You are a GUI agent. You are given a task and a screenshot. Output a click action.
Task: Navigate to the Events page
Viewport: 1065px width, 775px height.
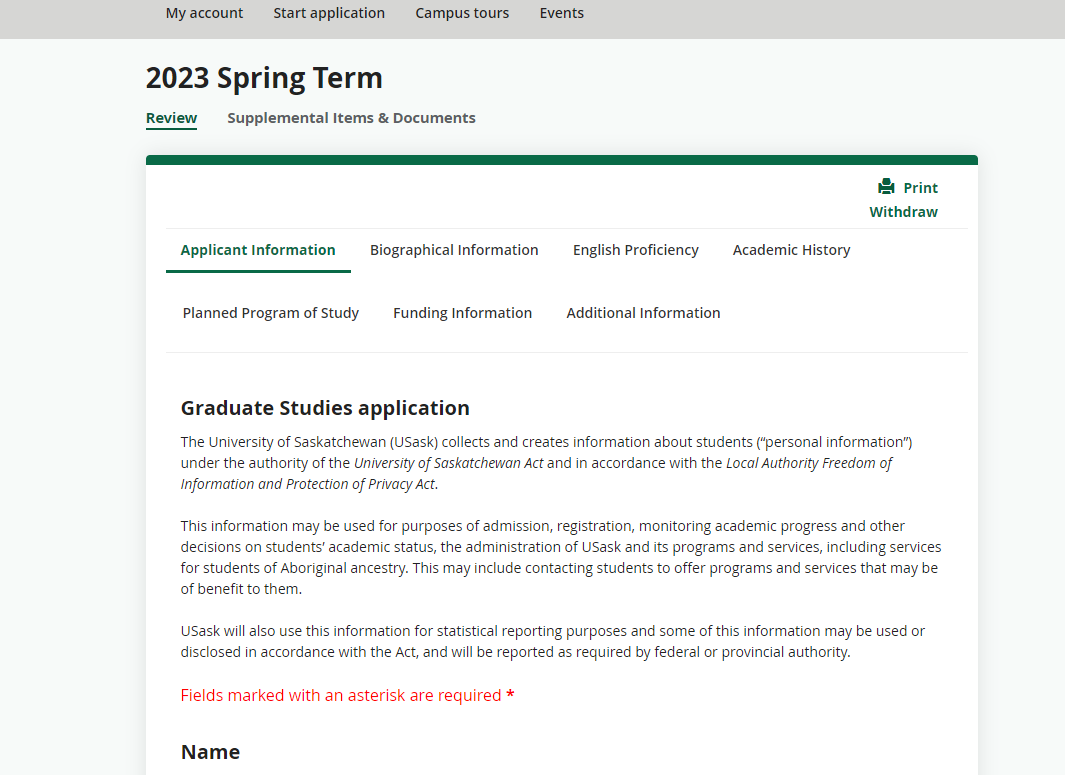[x=561, y=13]
